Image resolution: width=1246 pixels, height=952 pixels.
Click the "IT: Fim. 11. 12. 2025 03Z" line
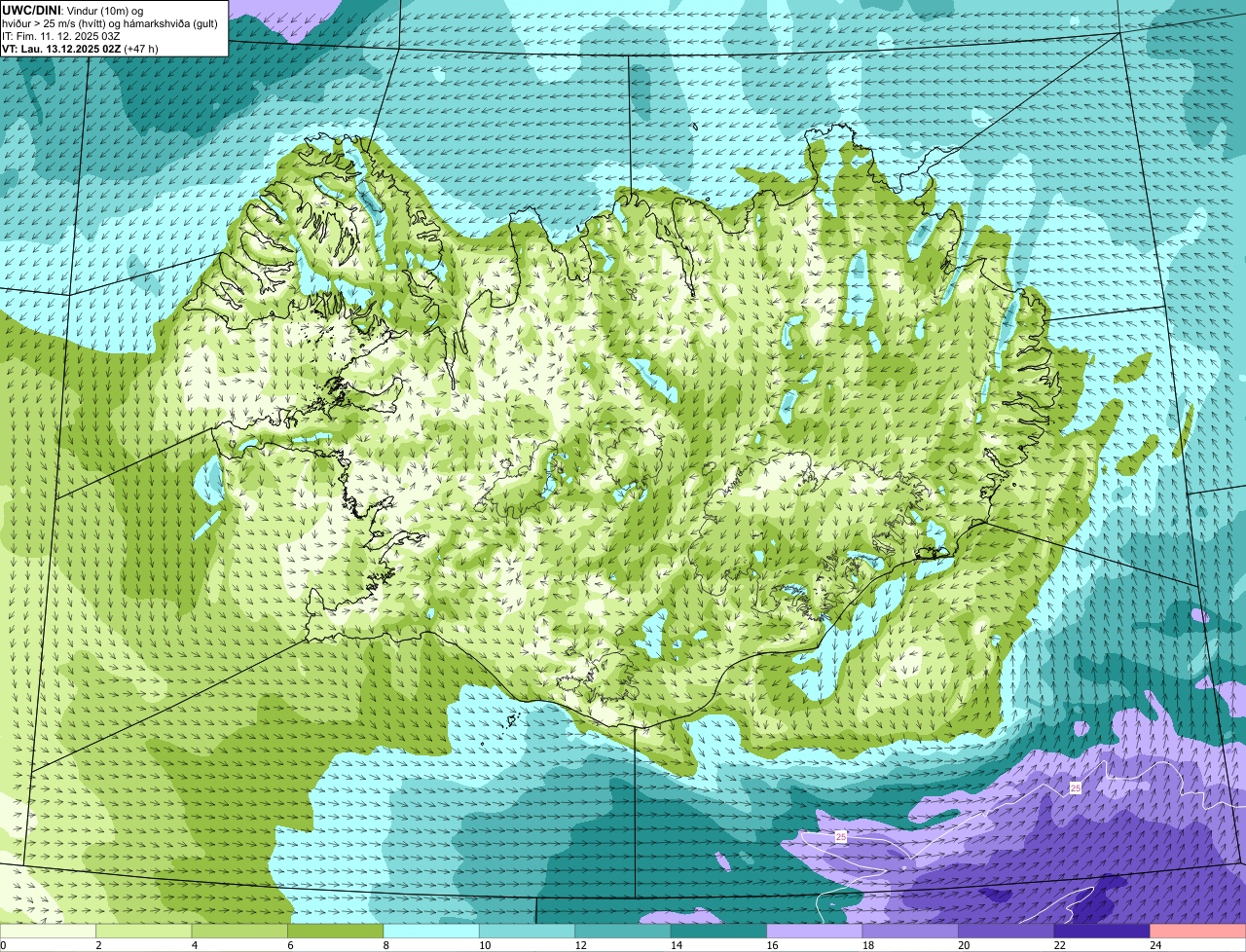click(x=61, y=35)
